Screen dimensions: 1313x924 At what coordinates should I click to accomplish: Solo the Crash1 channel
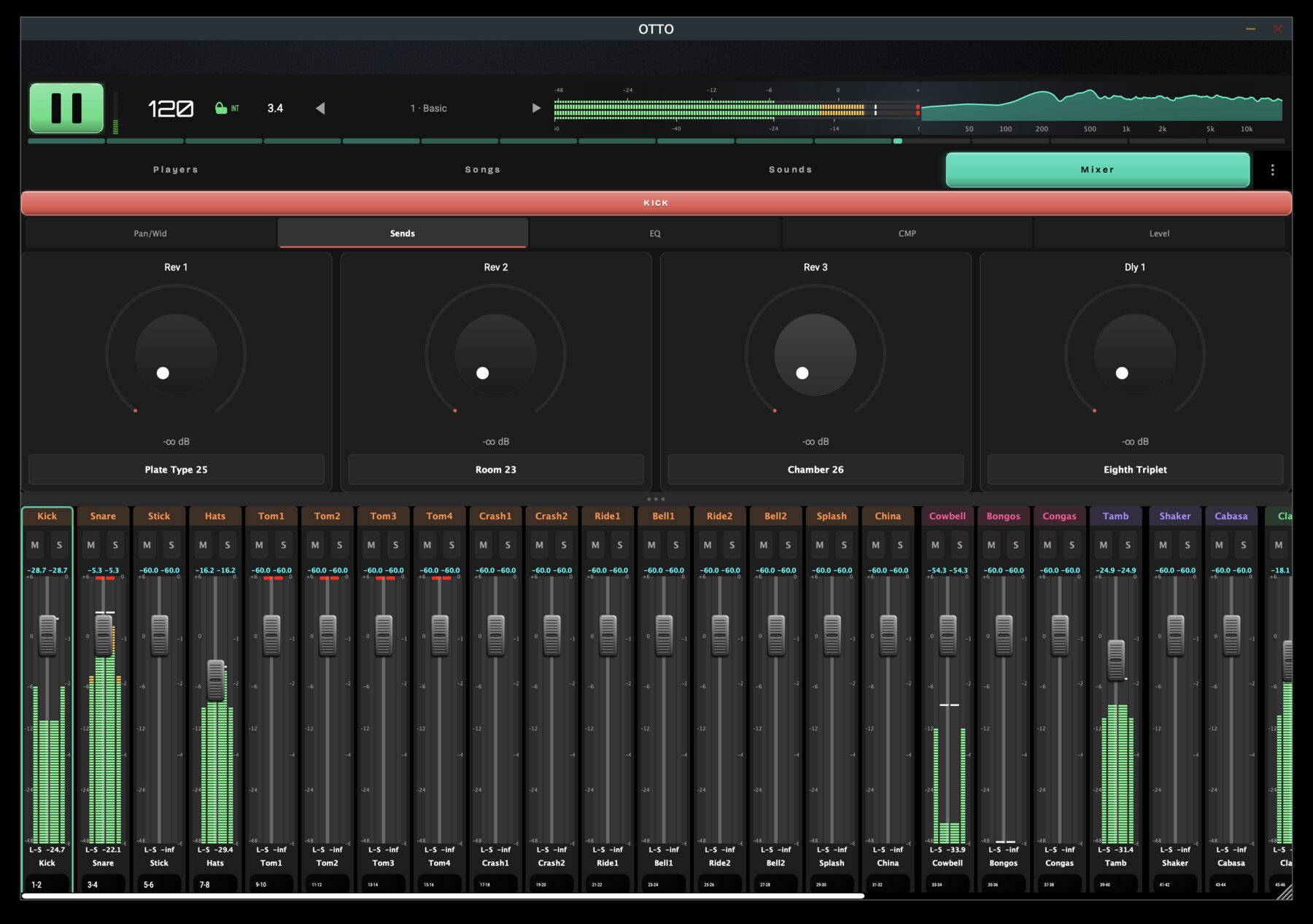coord(508,545)
